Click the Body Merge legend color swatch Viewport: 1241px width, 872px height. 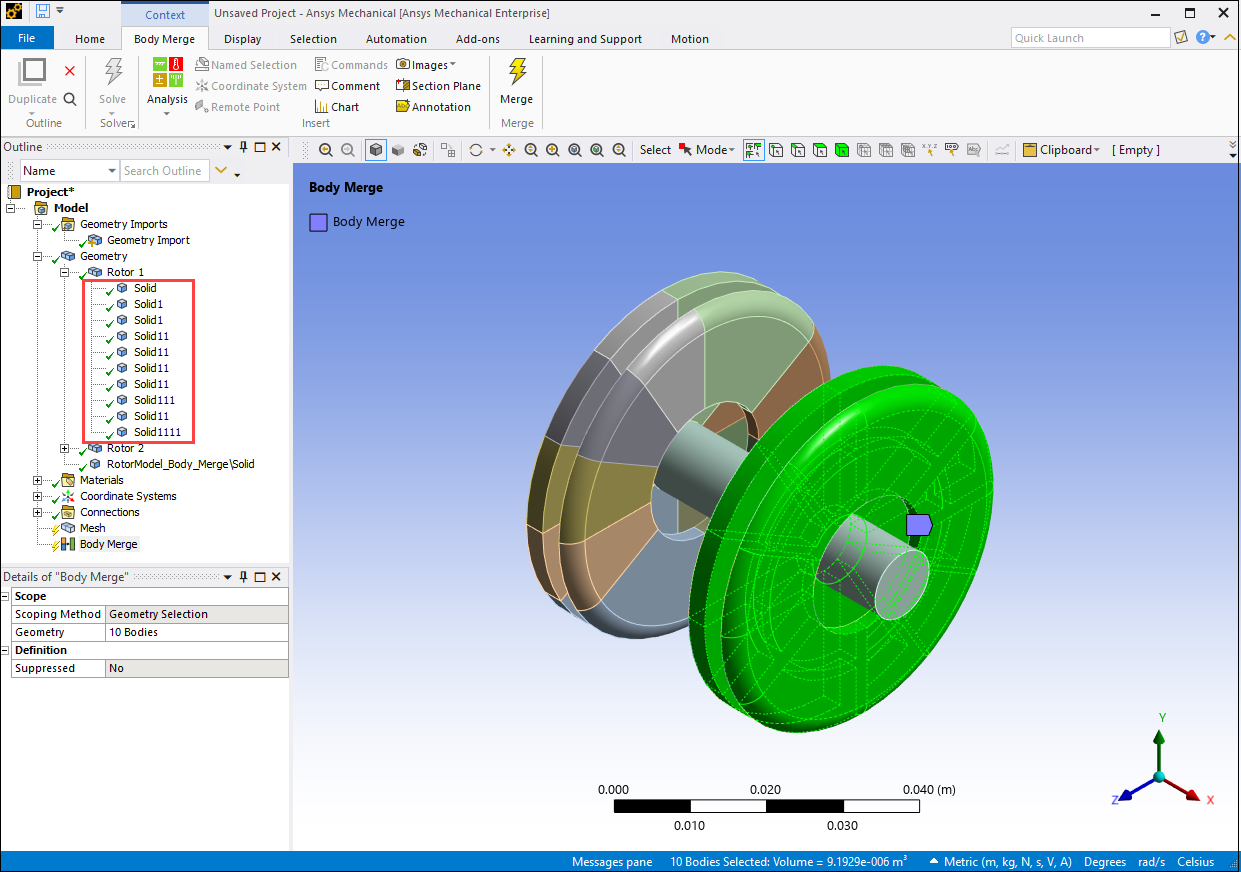[318, 222]
